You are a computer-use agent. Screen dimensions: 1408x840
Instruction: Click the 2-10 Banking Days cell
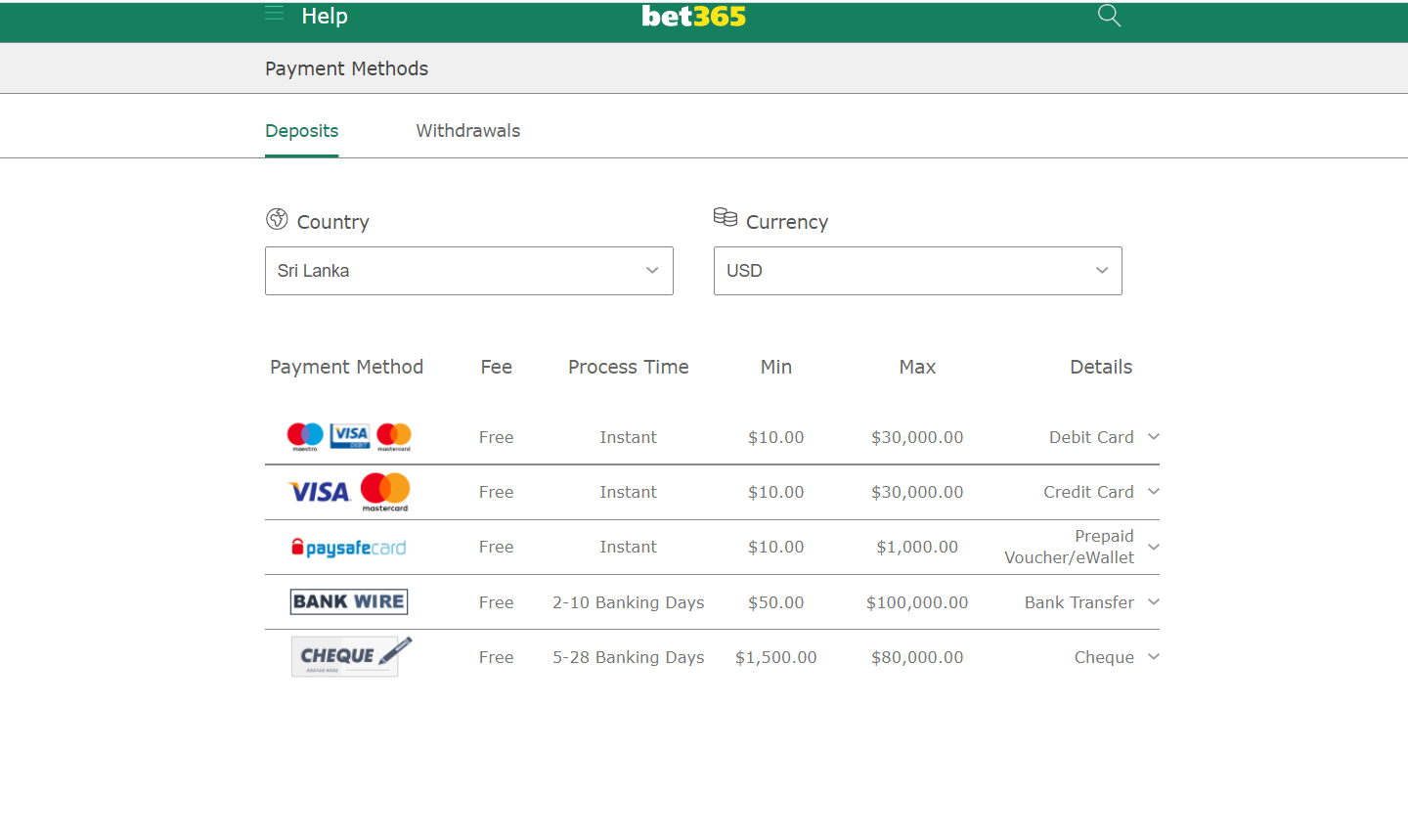tap(629, 602)
